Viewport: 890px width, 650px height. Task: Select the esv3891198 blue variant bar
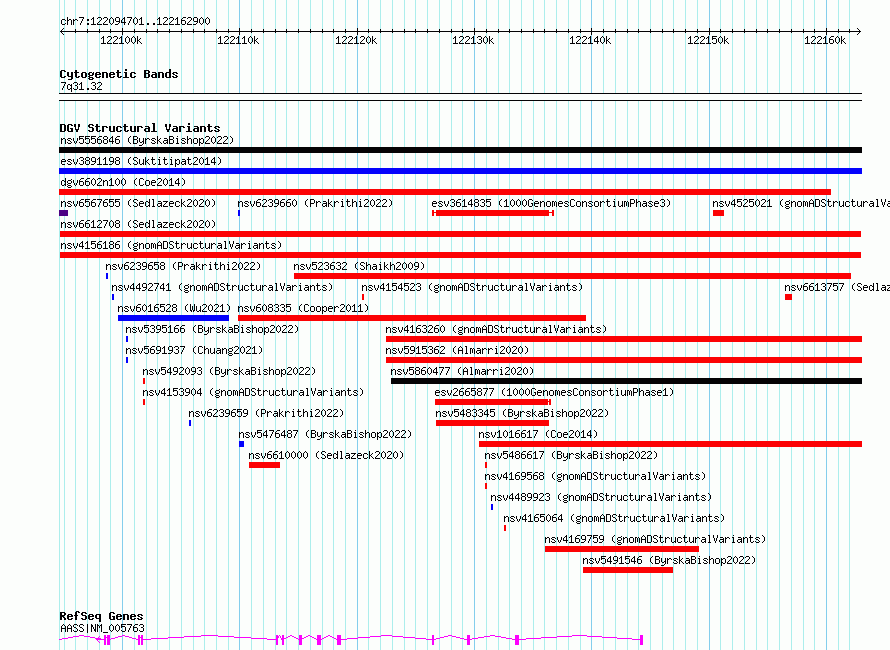click(460, 171)
